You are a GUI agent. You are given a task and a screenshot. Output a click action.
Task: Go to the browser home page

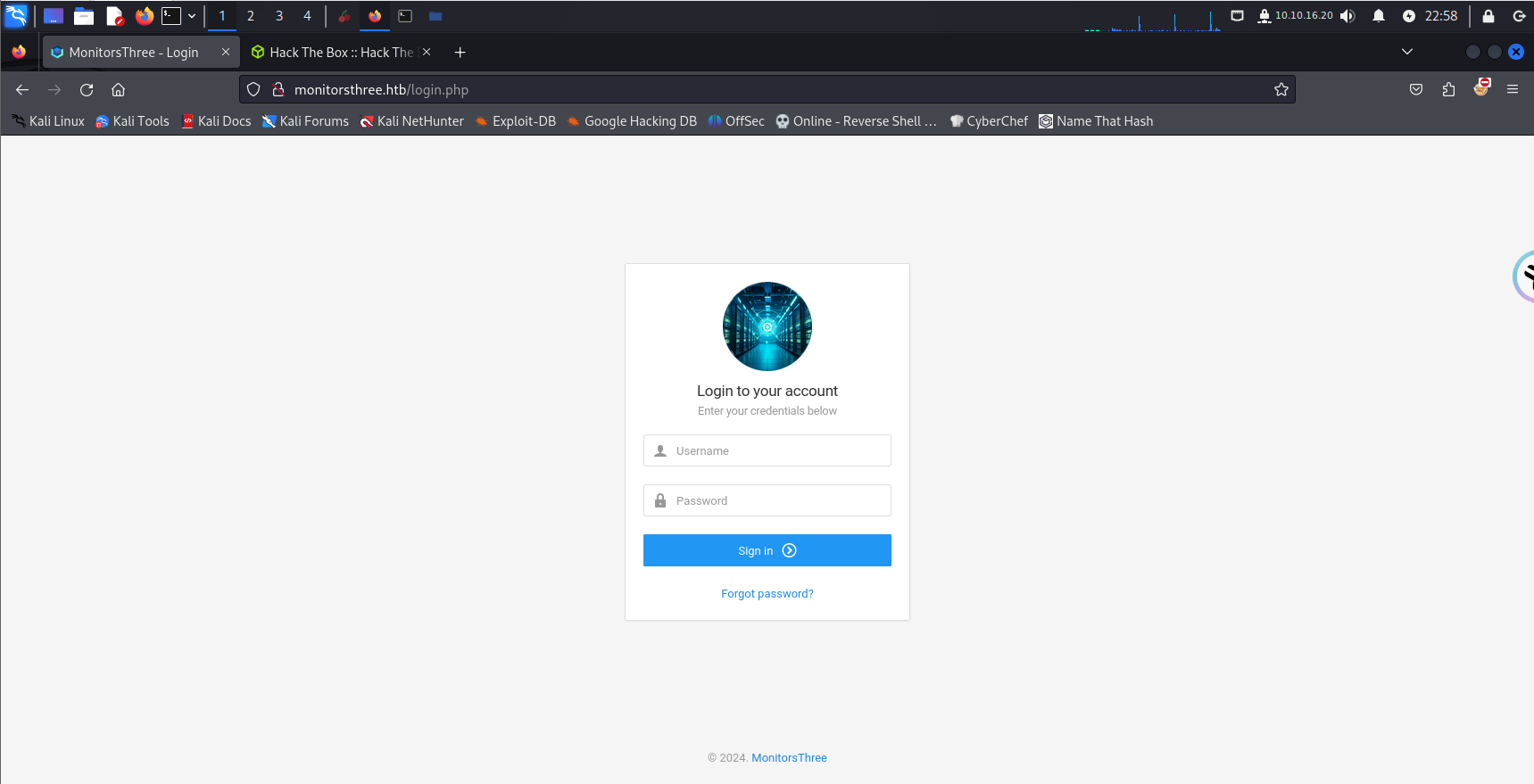118,90
